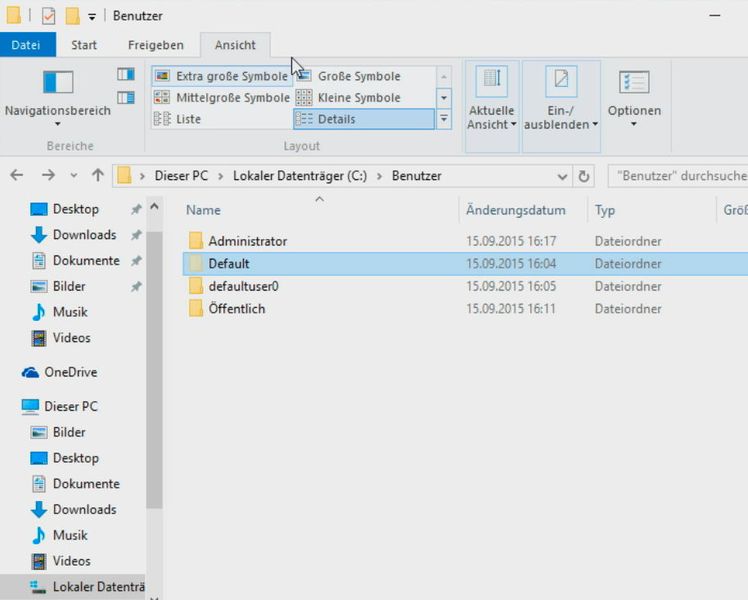Viewport: 748px width, 600px height.
Task: Select the Details layout option
Action: point(336,119)
